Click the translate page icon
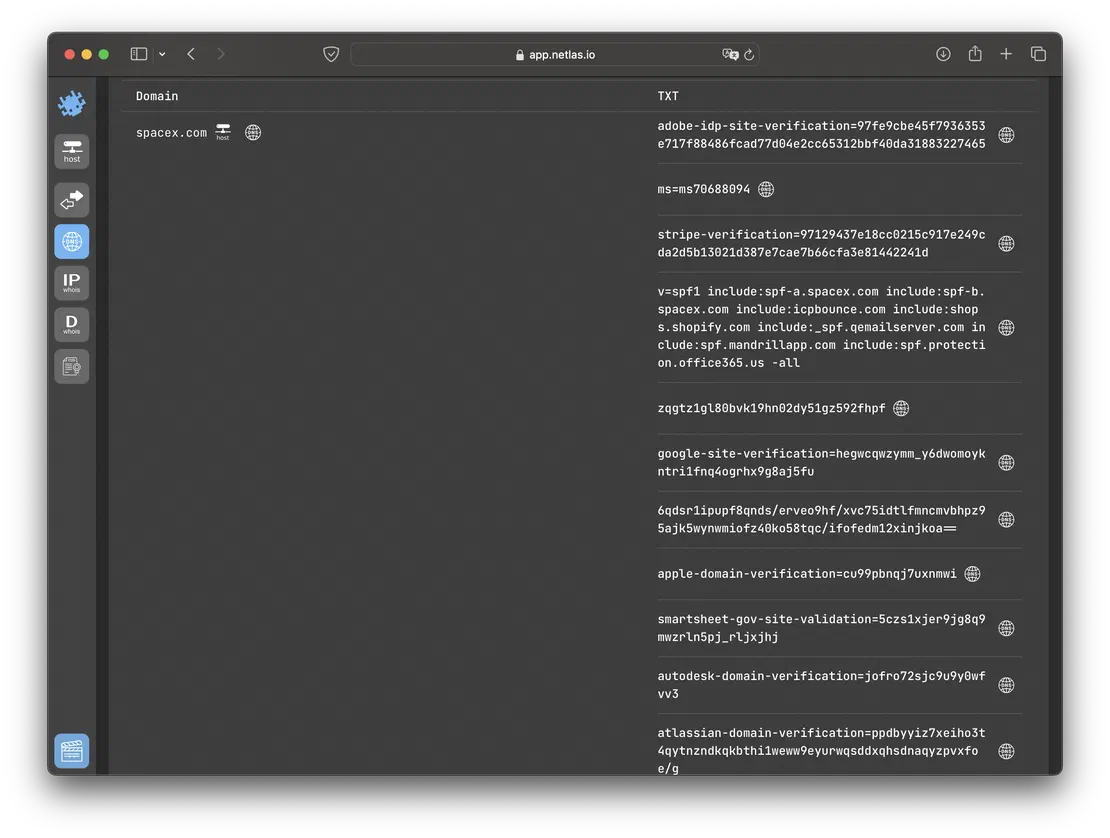 (x=730, y=54)
